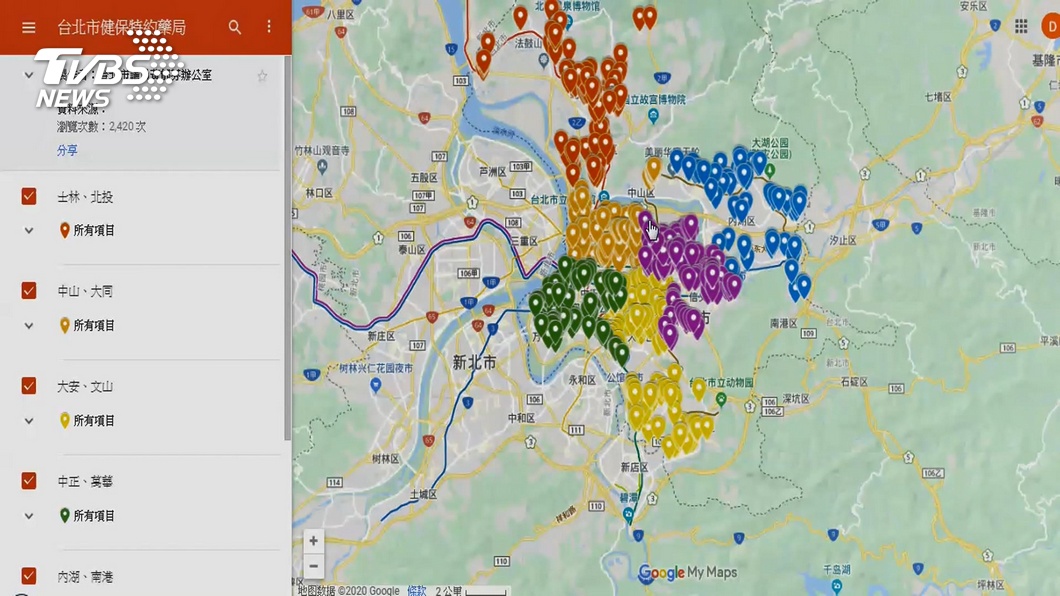Uncheck the 中山、大同 layer checkbox
This screenshot has width=1060, height=596.
(28, 291)
